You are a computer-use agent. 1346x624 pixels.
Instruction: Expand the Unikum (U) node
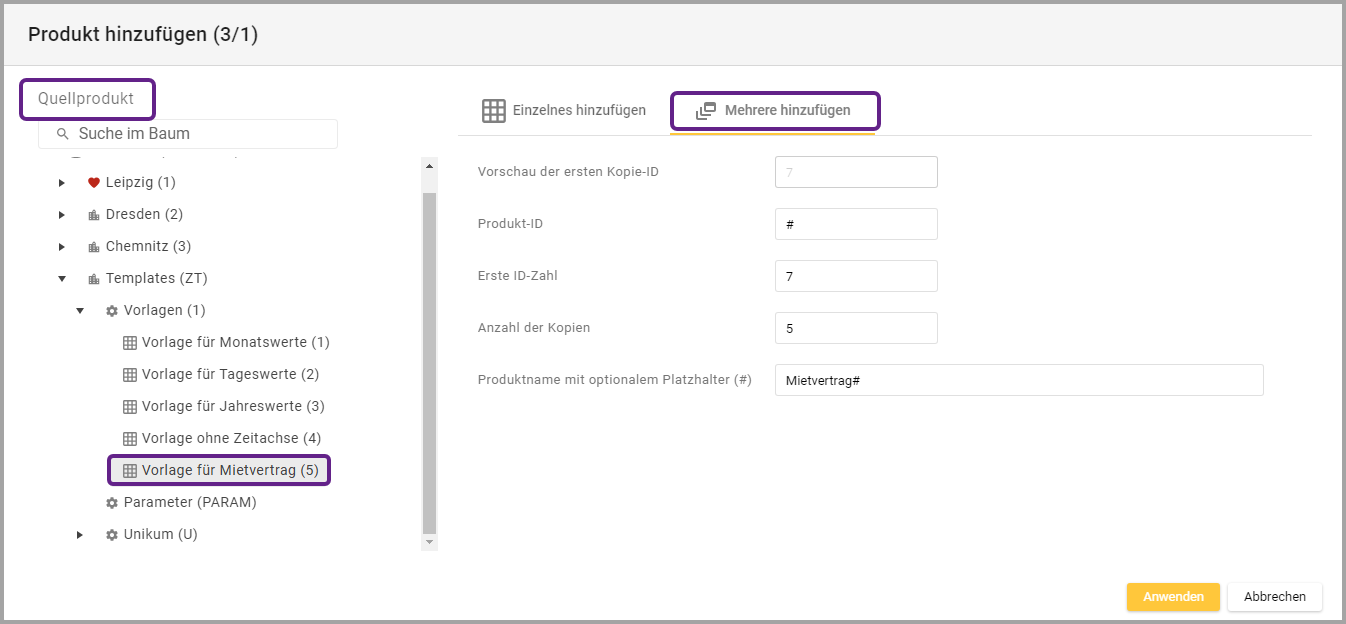80,535
